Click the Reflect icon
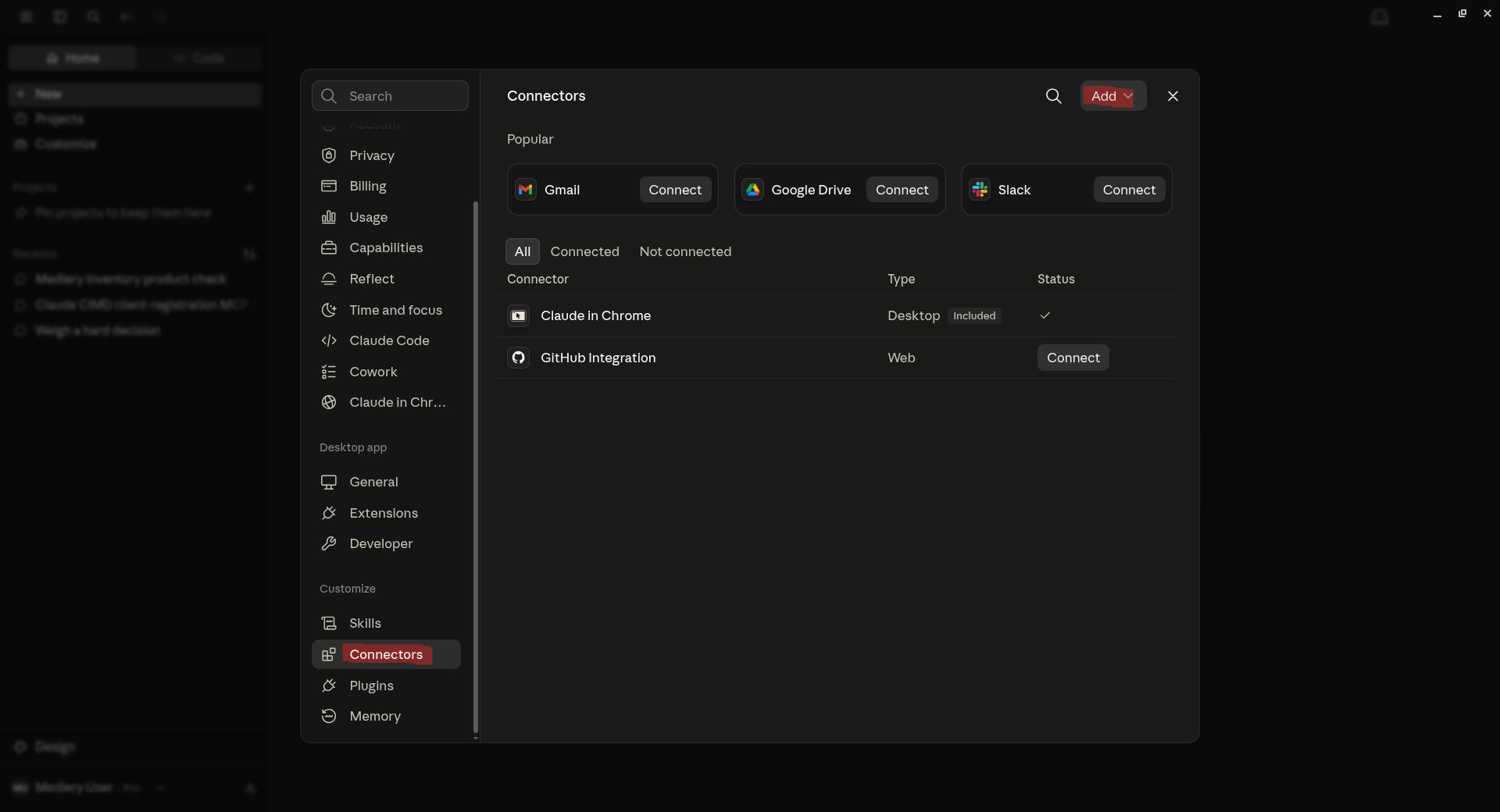The image size is (1500, 812). (x=329, y=279)
